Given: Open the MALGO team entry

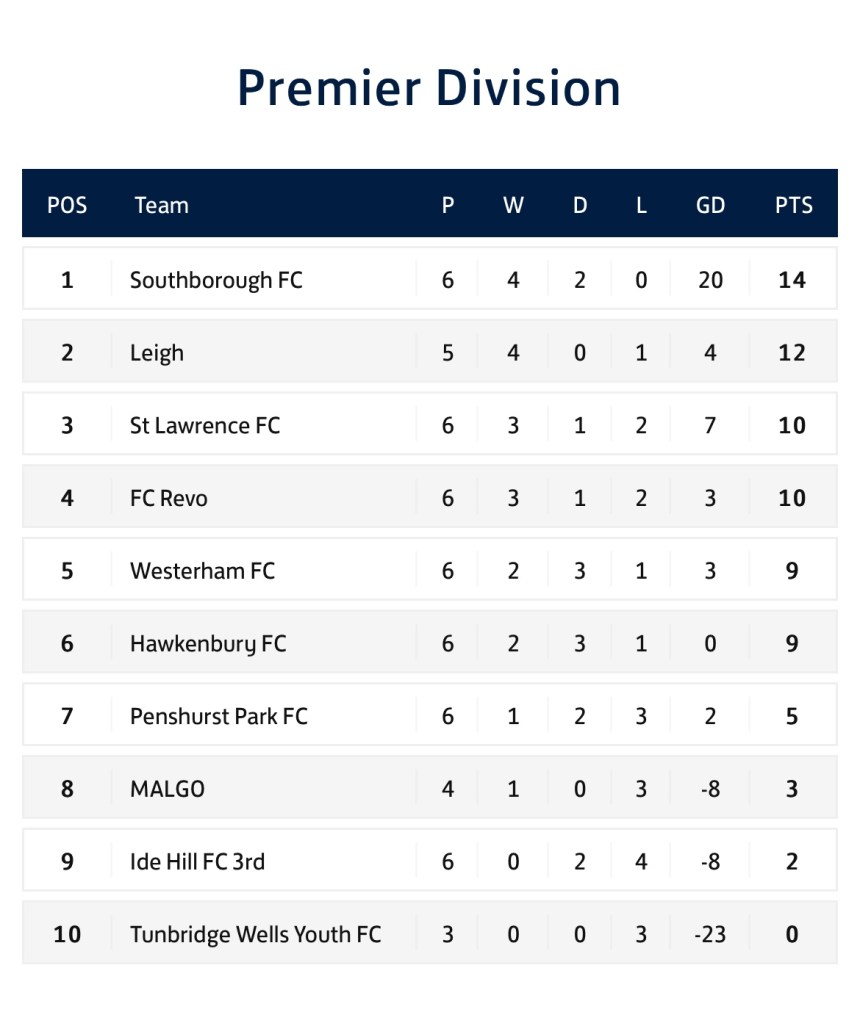Looking at the screenshot, I should tap(167, 789).
